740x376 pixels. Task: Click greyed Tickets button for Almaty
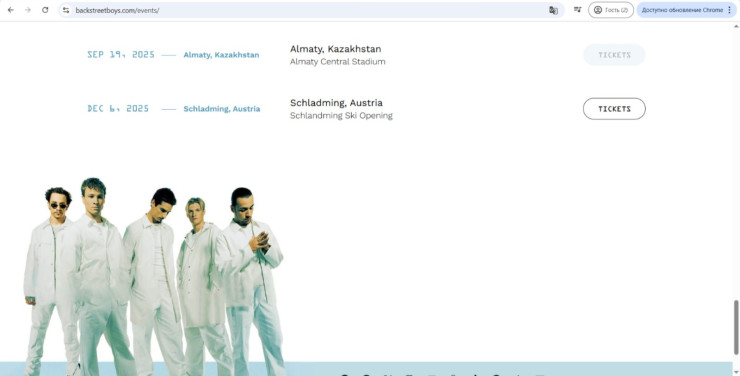[614, 55]
